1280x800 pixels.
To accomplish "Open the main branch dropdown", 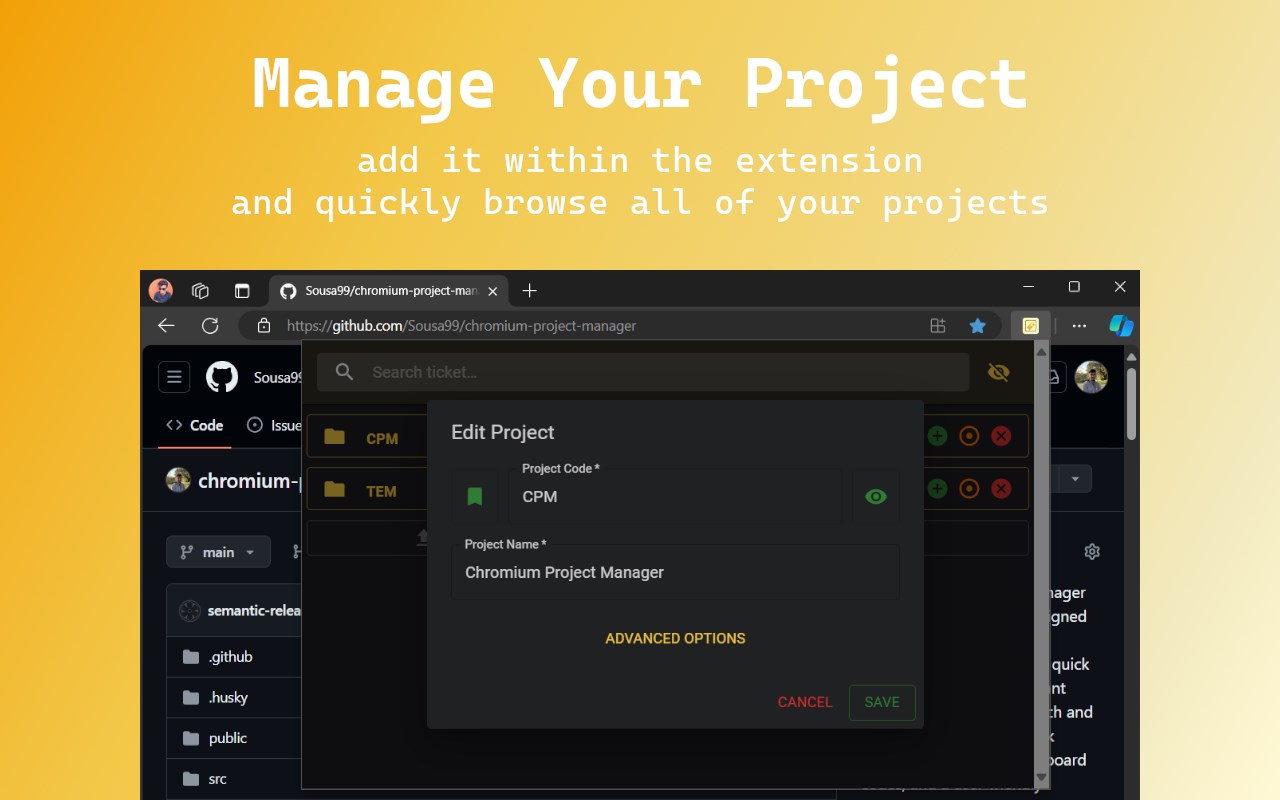I will [218, 552].
